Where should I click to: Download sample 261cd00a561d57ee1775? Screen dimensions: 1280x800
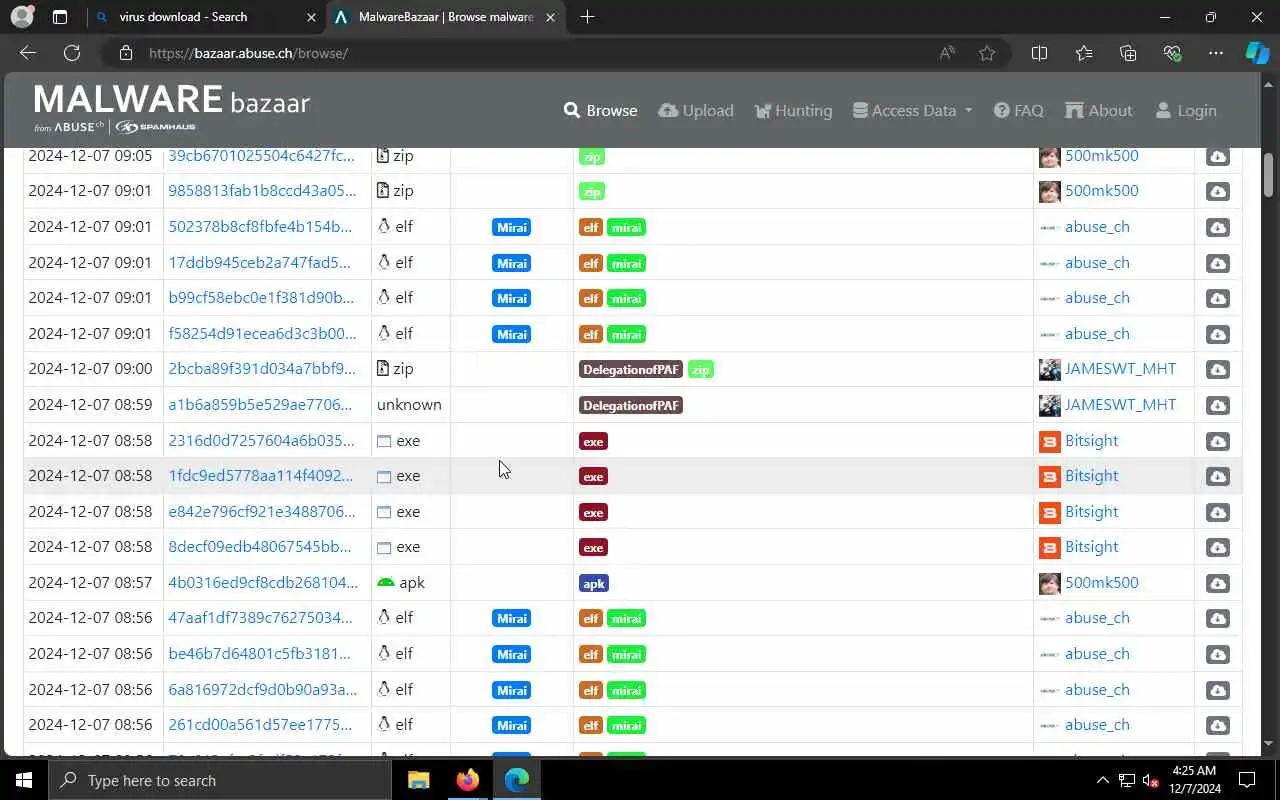[x=1217, y=725]
